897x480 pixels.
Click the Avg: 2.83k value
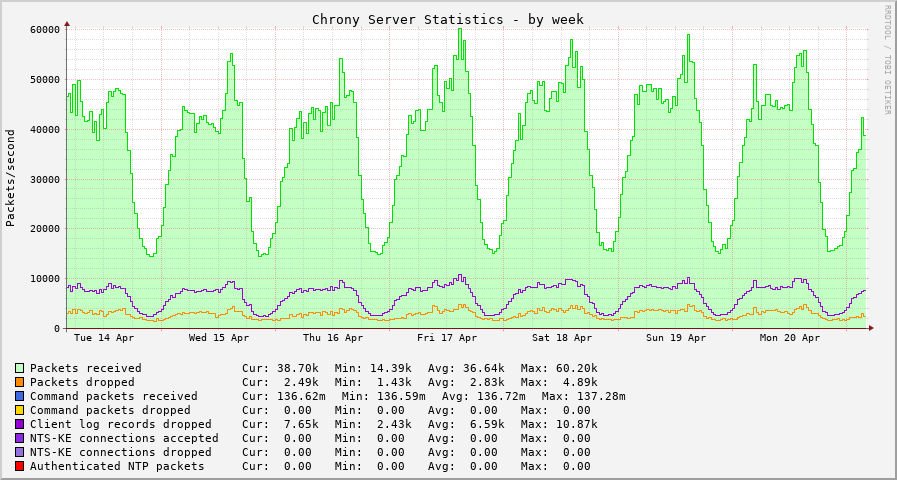[x=466, y=382]
